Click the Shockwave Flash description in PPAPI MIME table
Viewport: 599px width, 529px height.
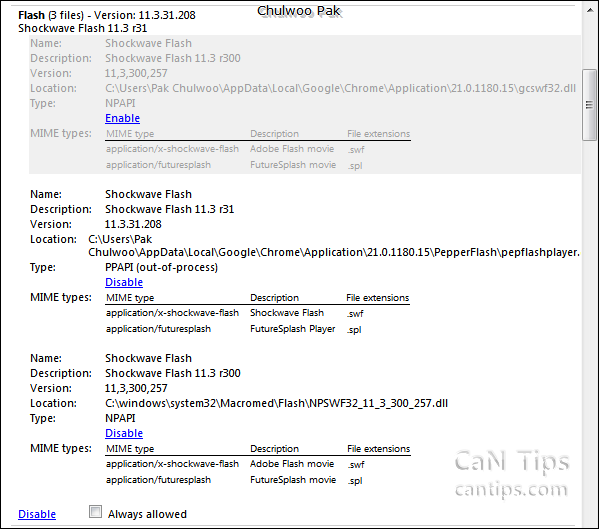click(x=287, y=313)
